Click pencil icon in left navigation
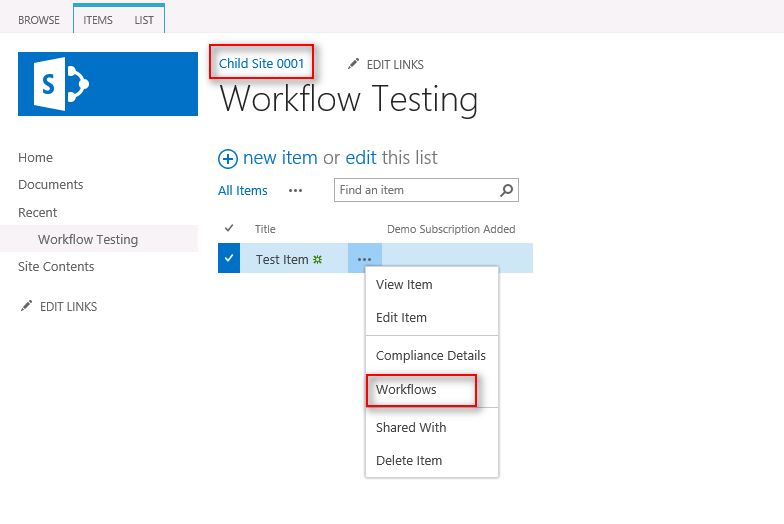784x524 pixels. (26, 306)
